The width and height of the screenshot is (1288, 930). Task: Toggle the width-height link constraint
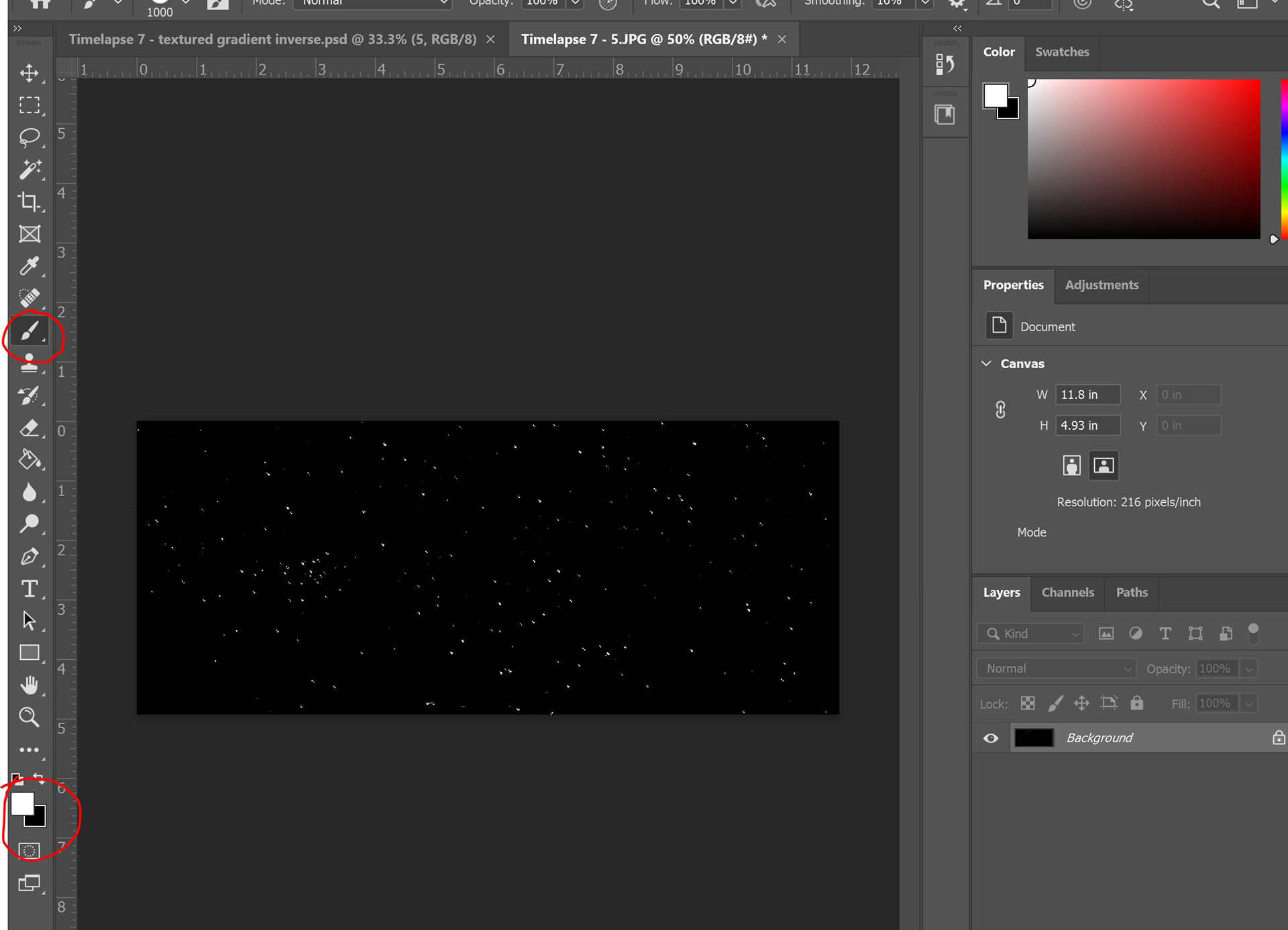click(x=1000, y=410)
